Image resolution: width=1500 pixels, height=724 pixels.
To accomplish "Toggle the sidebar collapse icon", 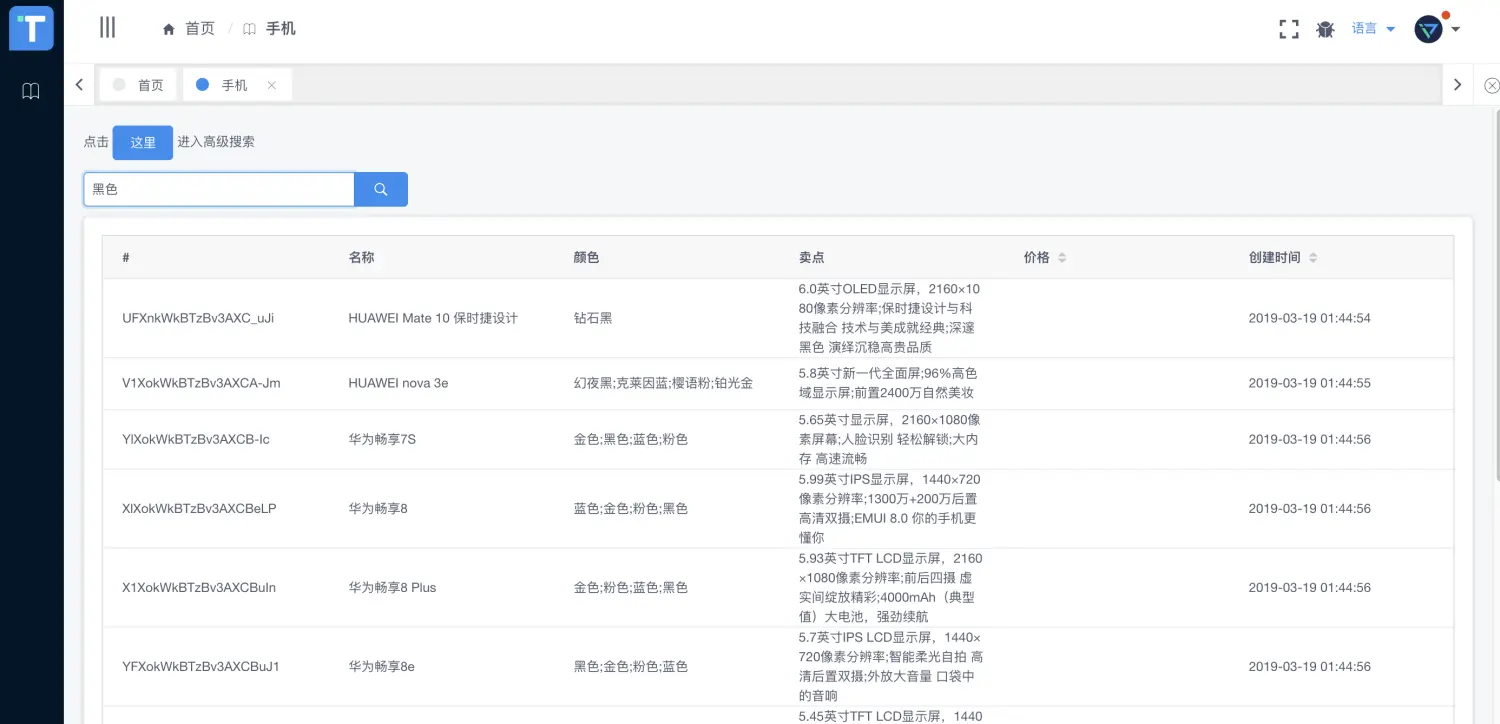I will (108, 28).
